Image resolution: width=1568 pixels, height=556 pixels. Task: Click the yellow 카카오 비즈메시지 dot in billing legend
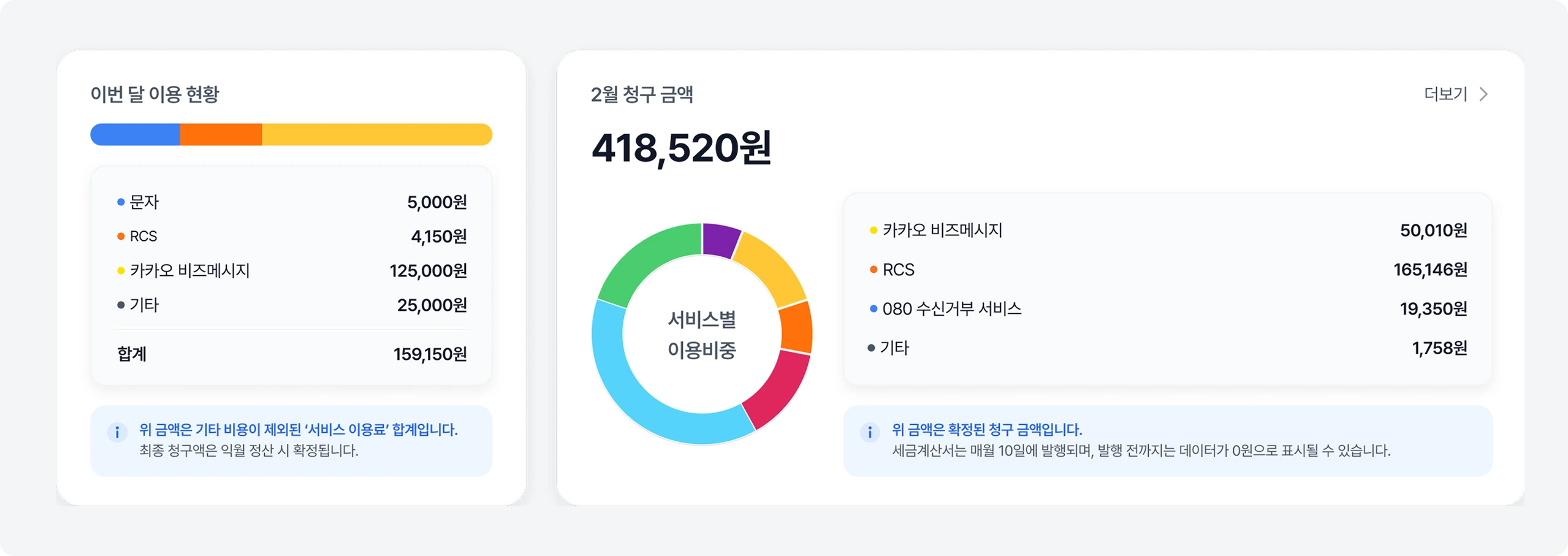tap(873, 230)
